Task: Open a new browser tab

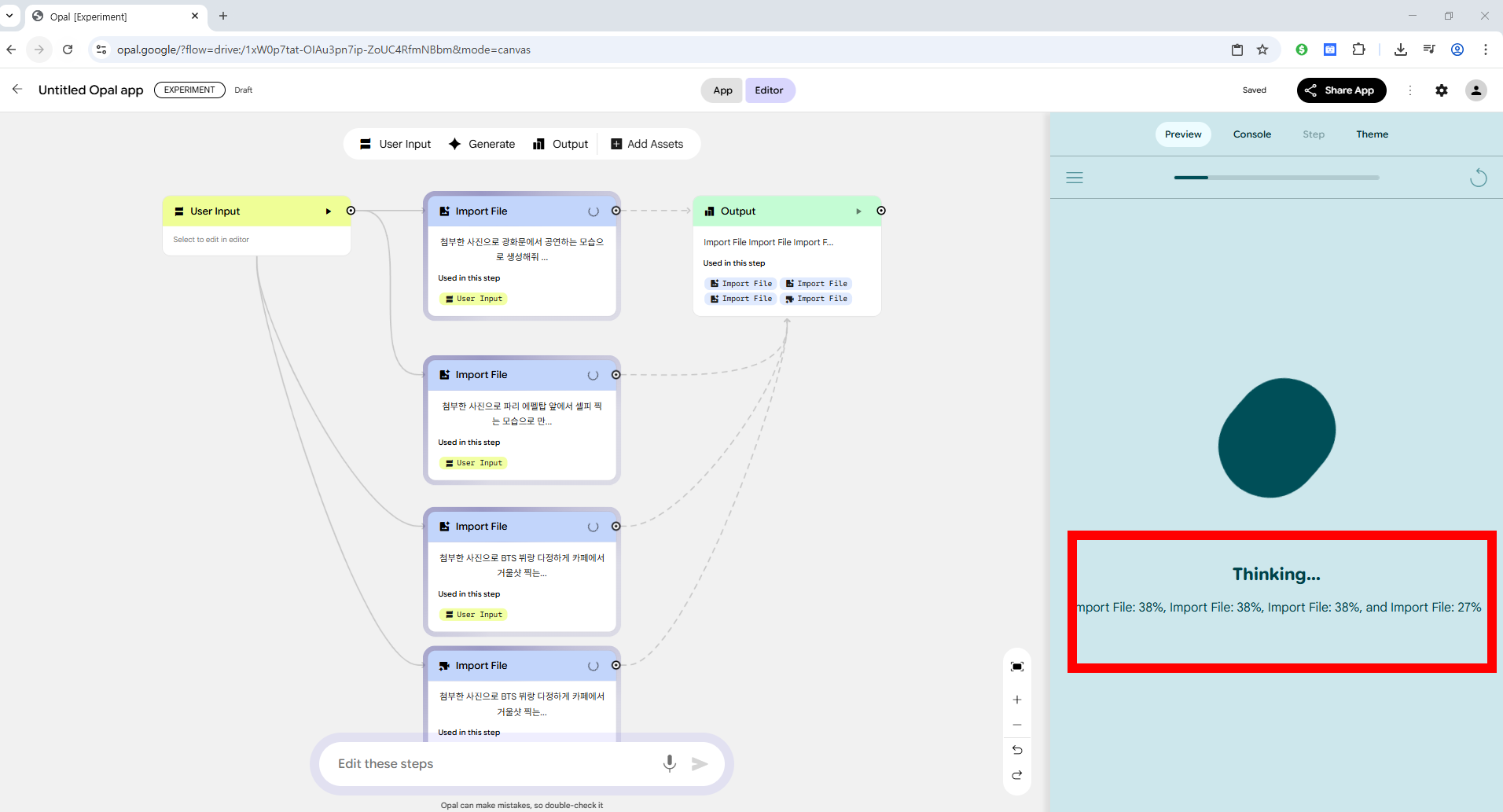Action: [223, 16]
